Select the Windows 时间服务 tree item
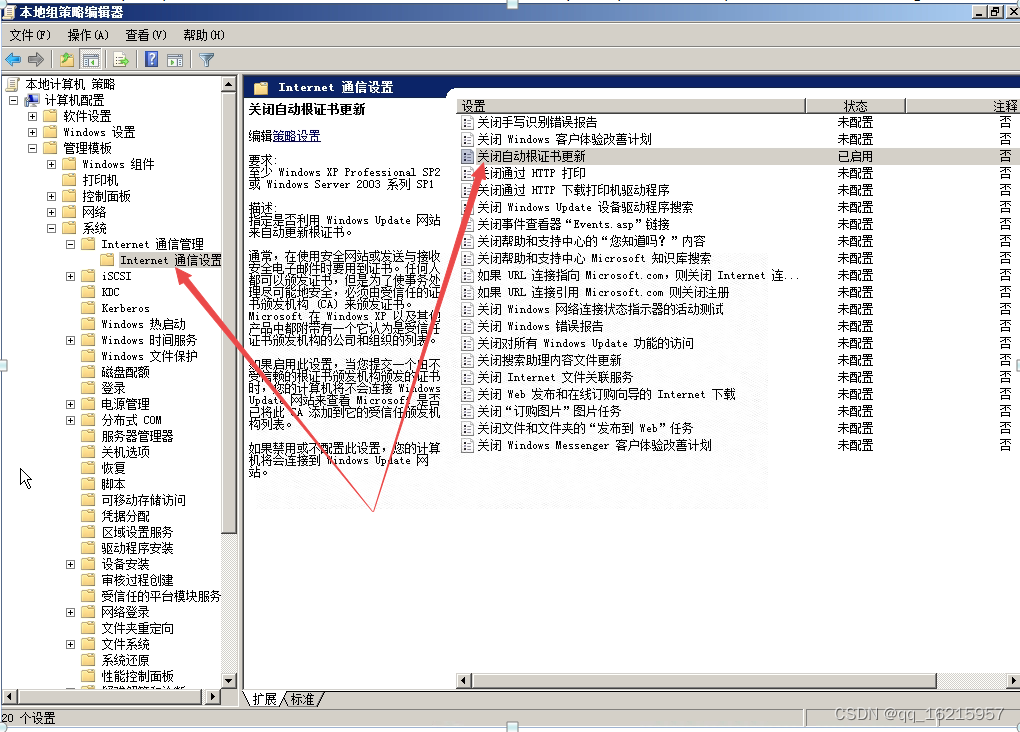This screenshot has width=1020, height=732. click(x=149, y=340)
